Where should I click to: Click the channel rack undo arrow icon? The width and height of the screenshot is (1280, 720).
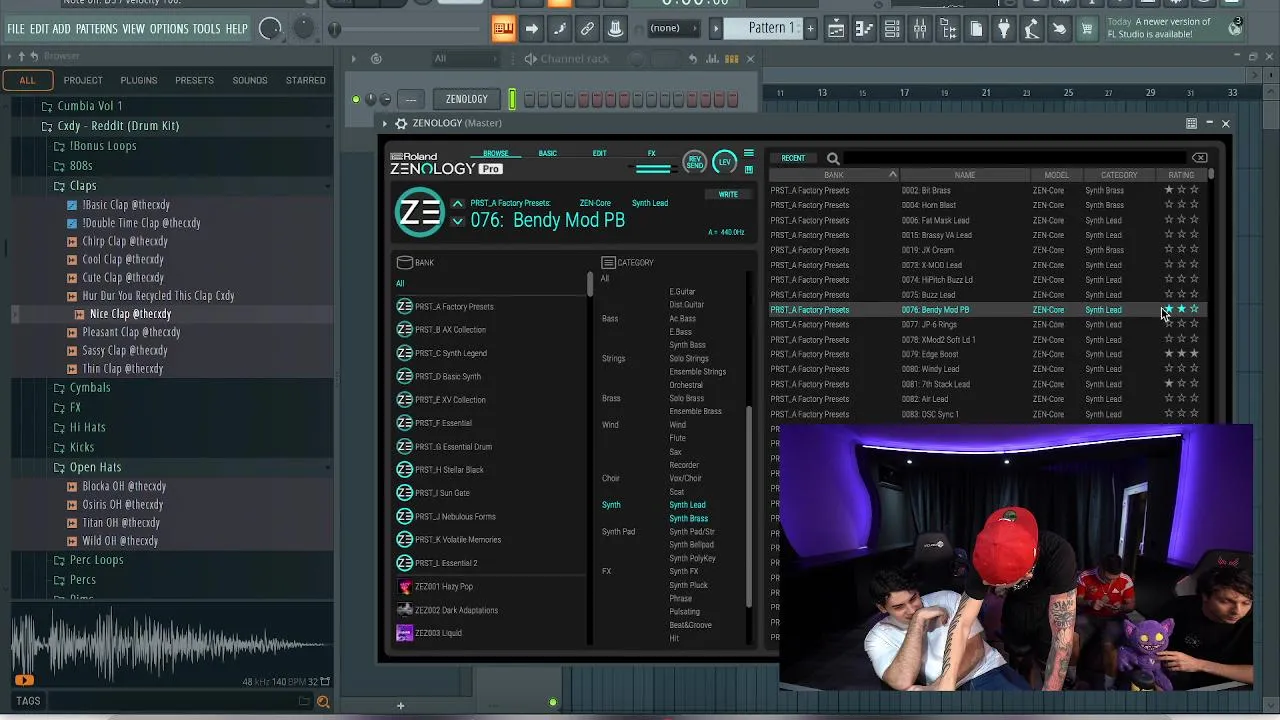click(x=692, y=59)
